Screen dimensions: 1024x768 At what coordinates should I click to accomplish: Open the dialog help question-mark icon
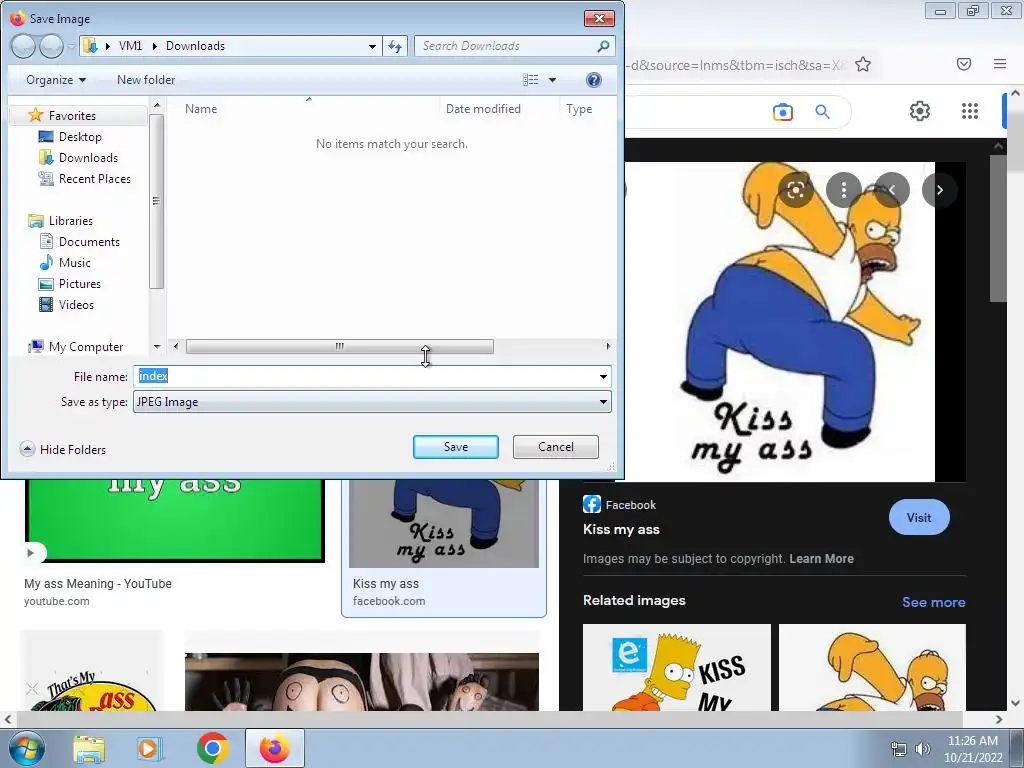tap(594, 80)
